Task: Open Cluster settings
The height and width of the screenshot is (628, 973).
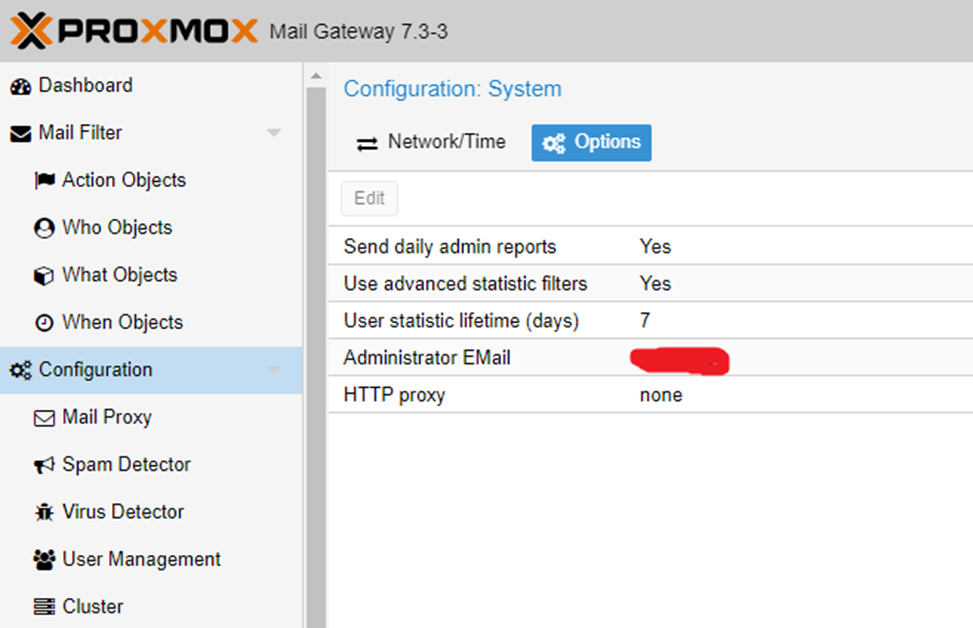Action: click(x=151, y=606)
